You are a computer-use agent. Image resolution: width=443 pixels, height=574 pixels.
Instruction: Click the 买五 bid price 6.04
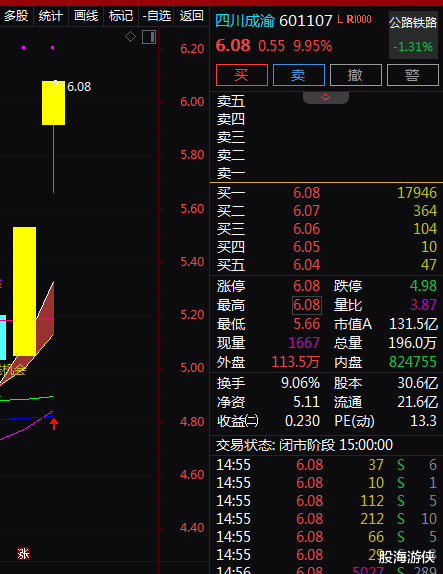pyautogui.click(x=306, y=265)
